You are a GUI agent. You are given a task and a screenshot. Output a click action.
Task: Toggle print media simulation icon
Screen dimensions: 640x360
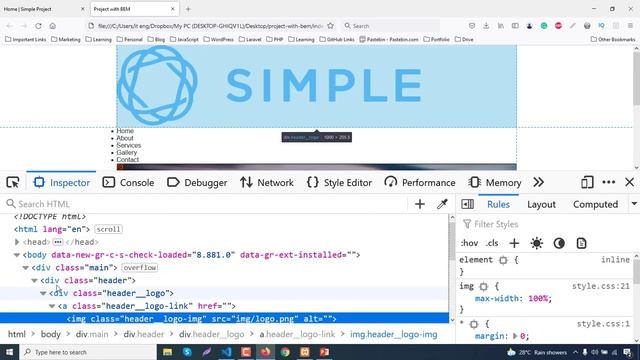tap(581, 243)
